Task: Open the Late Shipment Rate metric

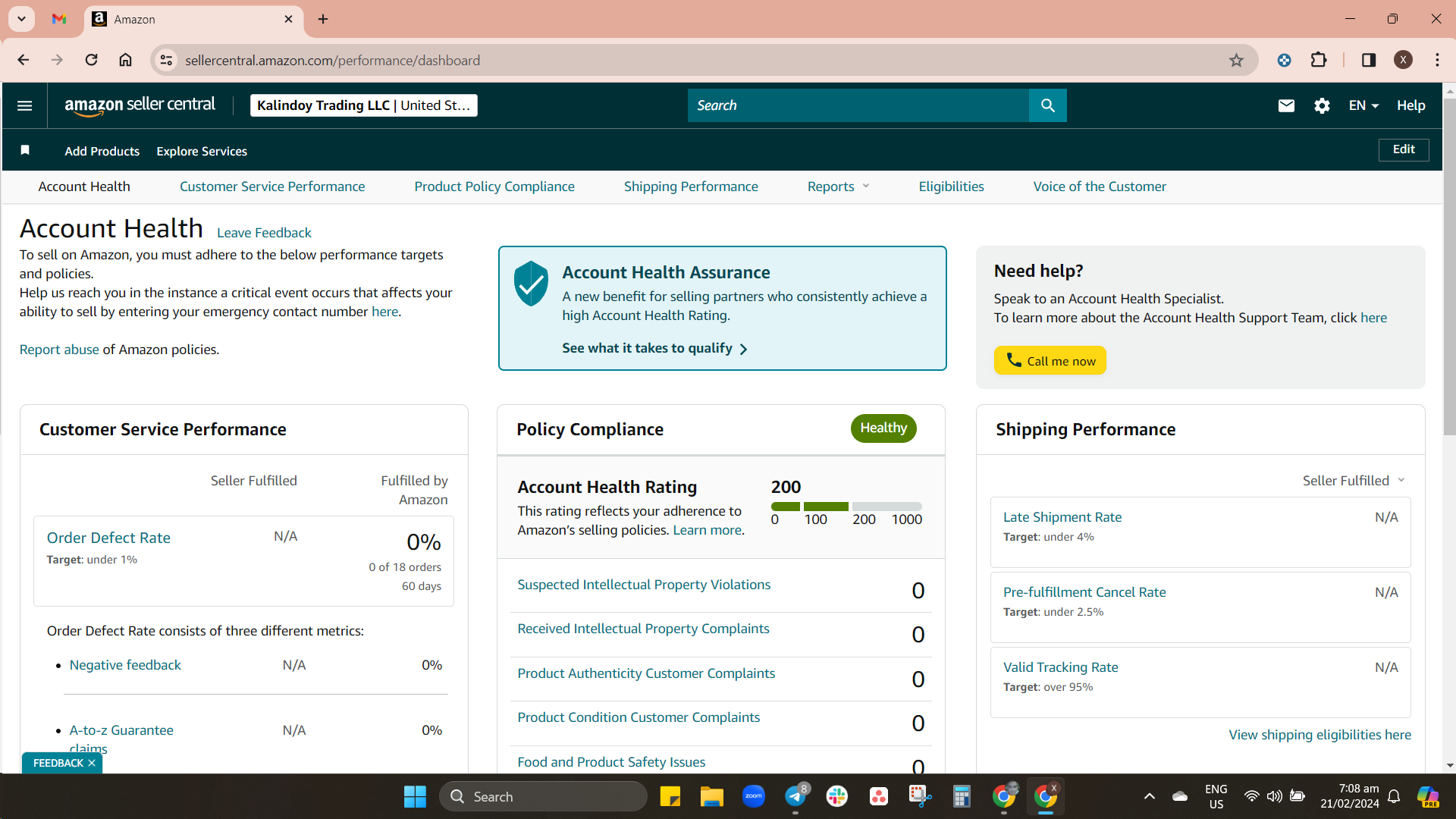Action: (x=1062, y=517)
